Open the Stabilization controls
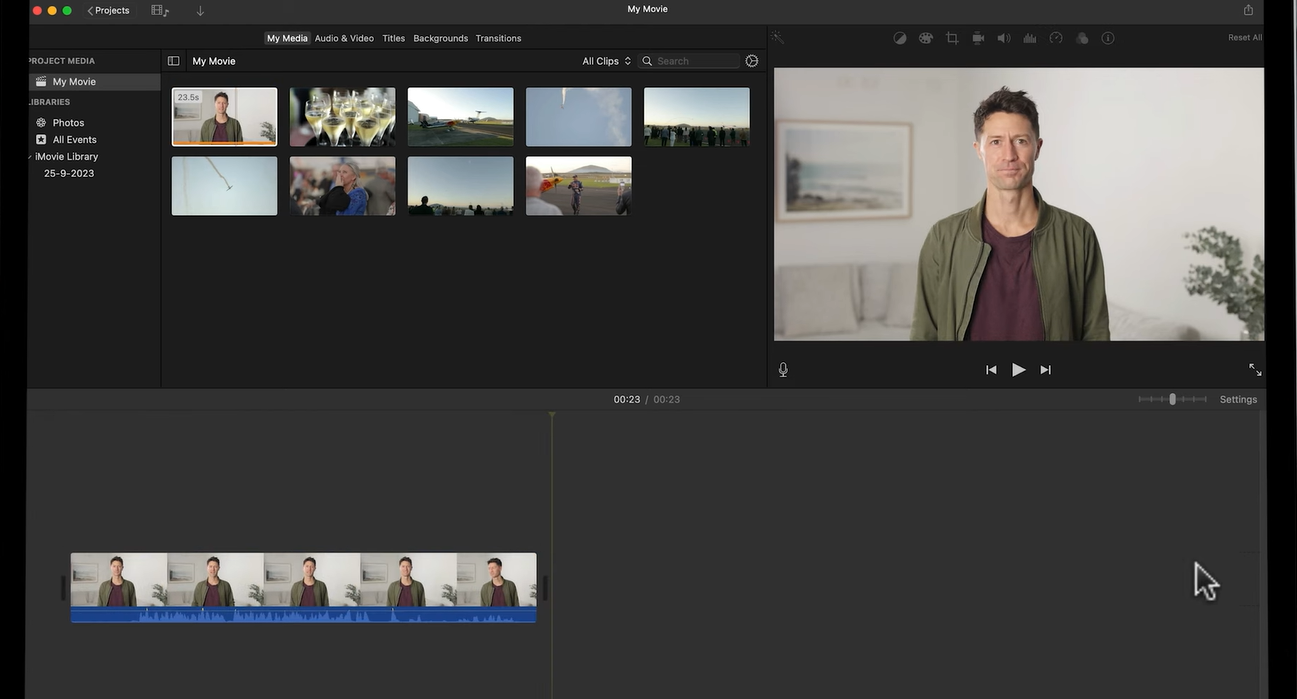1297x699 pixels. (978, 37)
